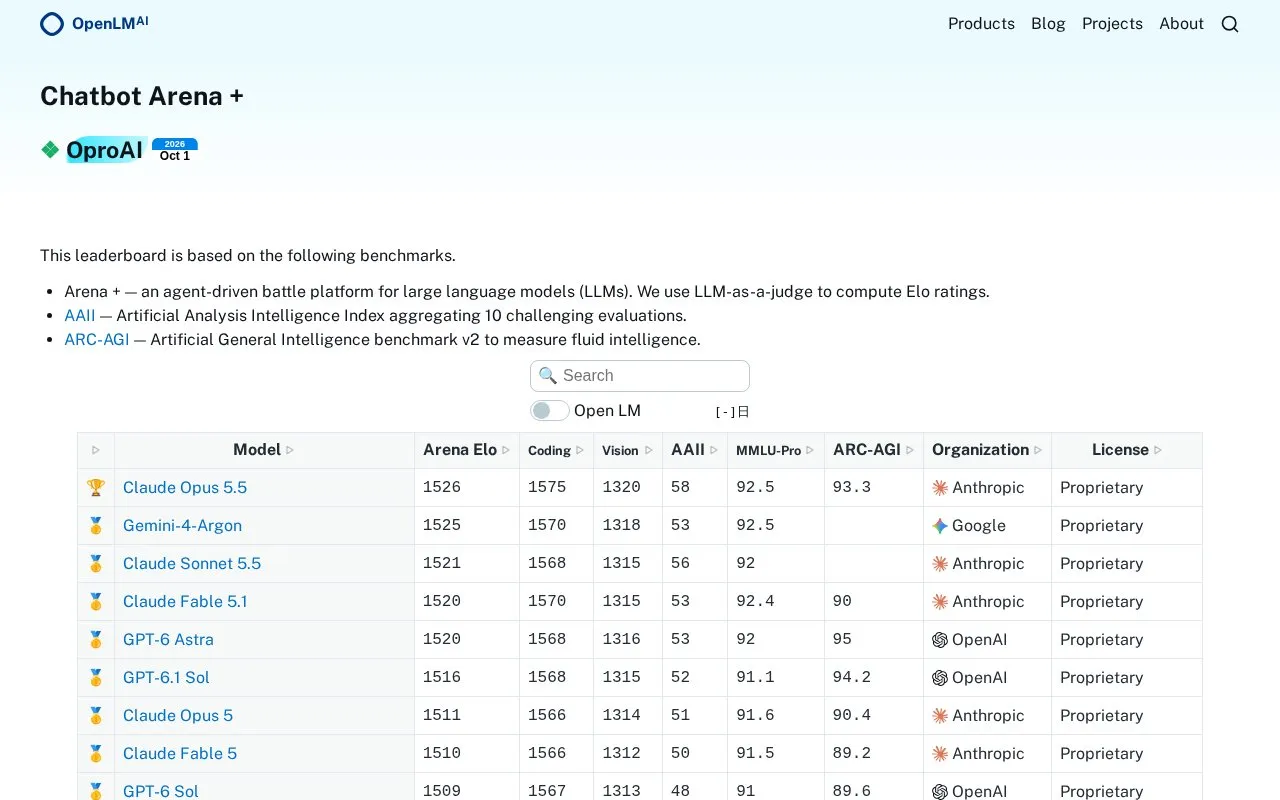Follow the AAII benchmark link
1280x800 pixels.
(x=80, y=316)
